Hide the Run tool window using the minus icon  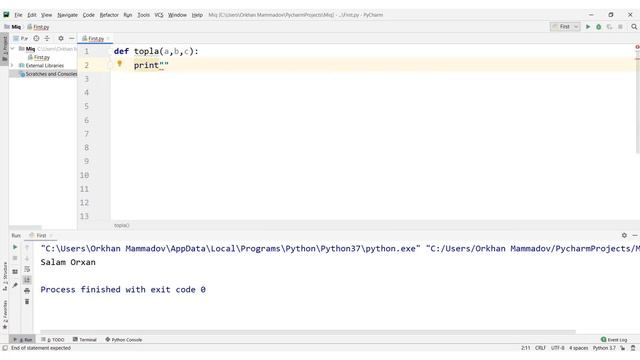click(635, 236)
